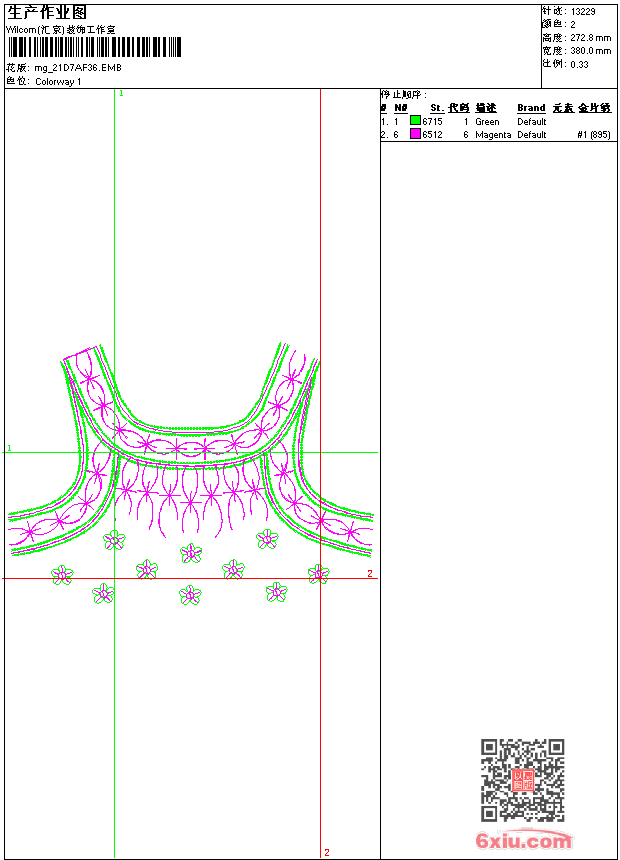Click the QR code image
620x860 pixels.
(522, 780)
